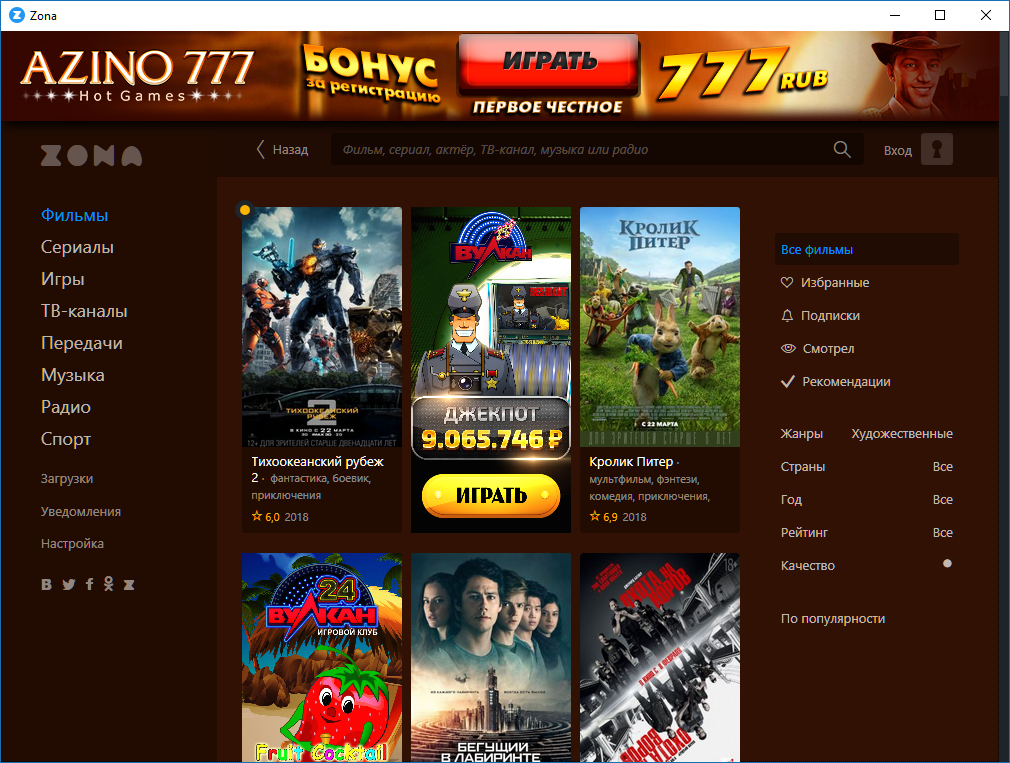The height and width of the screenshot is (763, 1010).
Task: Click the yellow dot on Тихоокеанский рубеж poster
Action: [245, 209]
